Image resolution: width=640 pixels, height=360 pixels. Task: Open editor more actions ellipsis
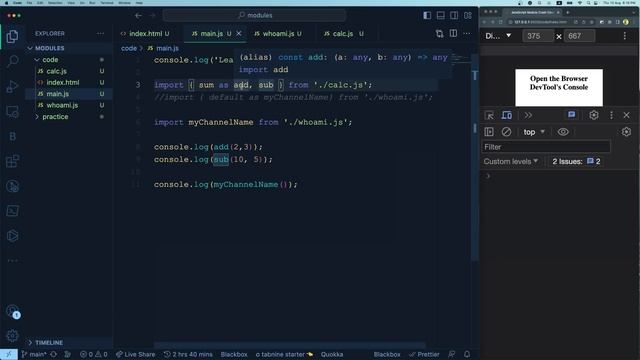[467, 33]
